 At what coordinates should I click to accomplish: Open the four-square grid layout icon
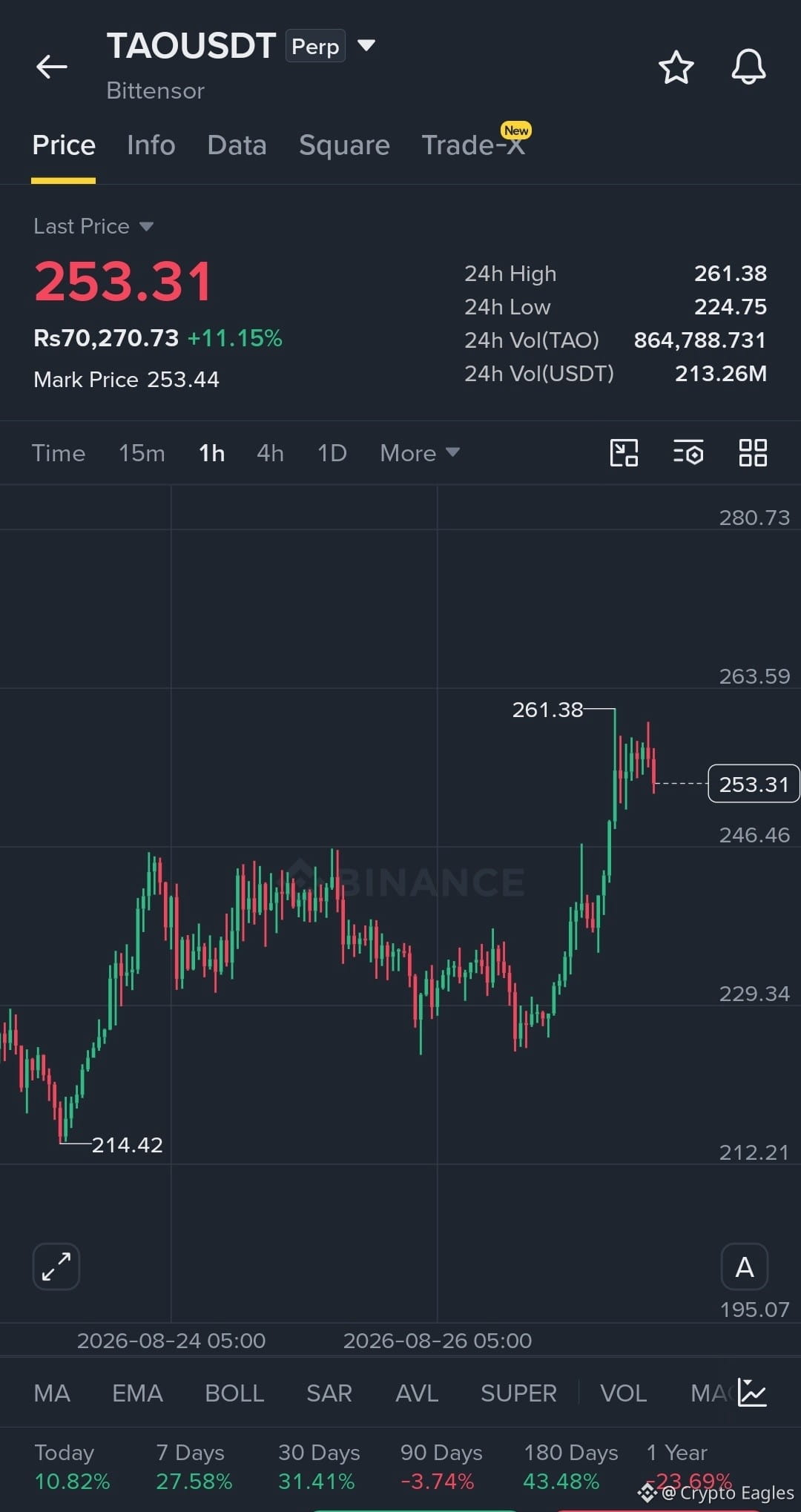point(753,452)
